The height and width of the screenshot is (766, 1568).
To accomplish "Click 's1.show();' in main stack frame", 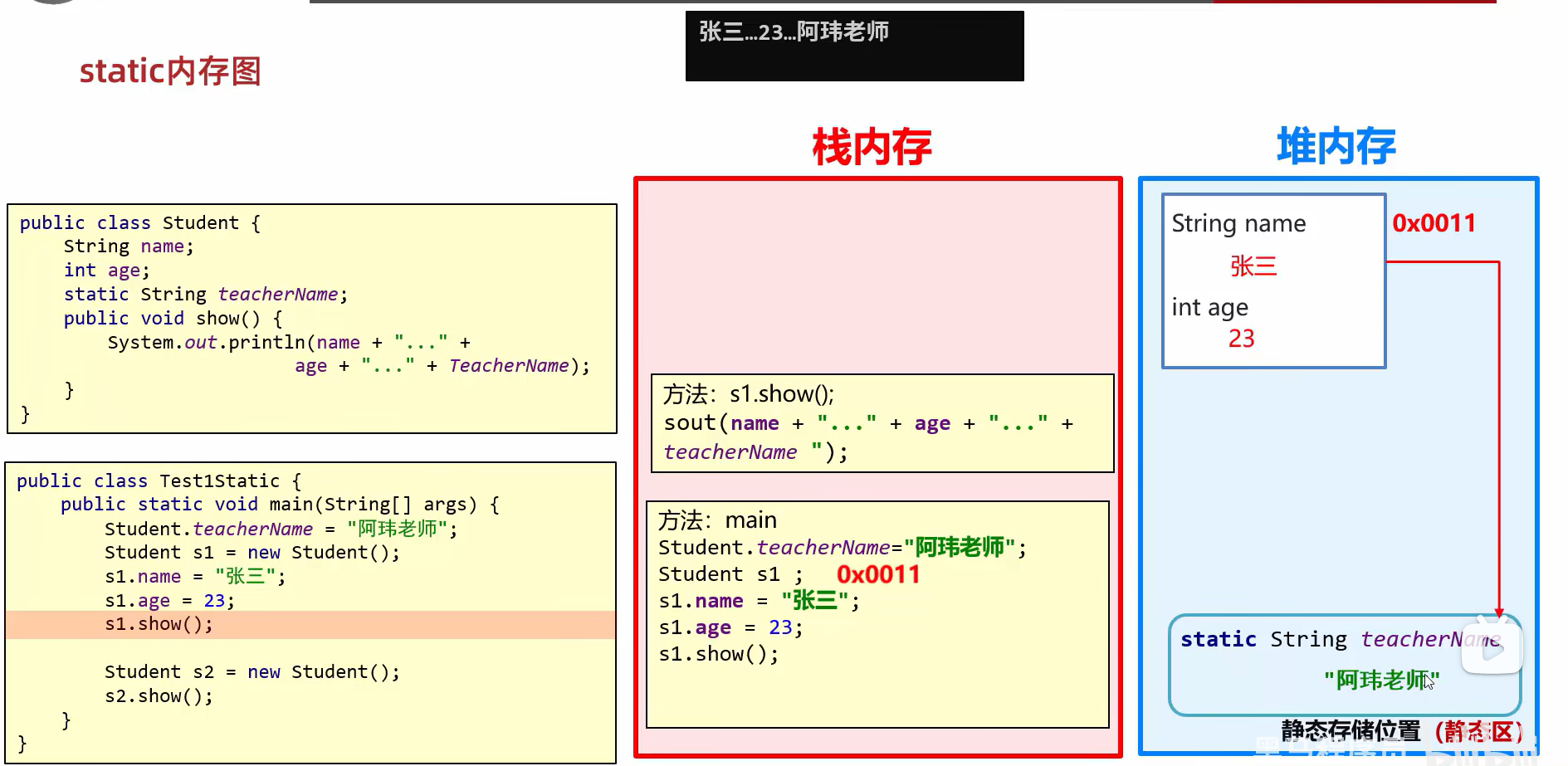I will [x=719, y=654].
